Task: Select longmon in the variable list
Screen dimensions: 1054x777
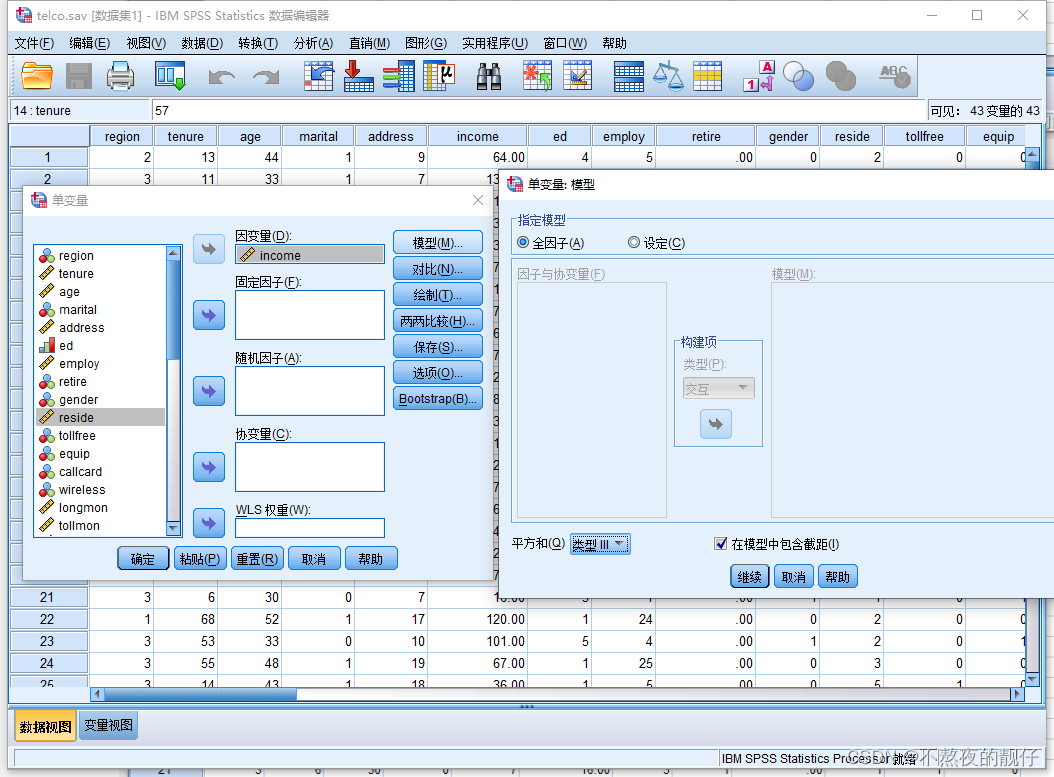Action: (x=100, y=507)
